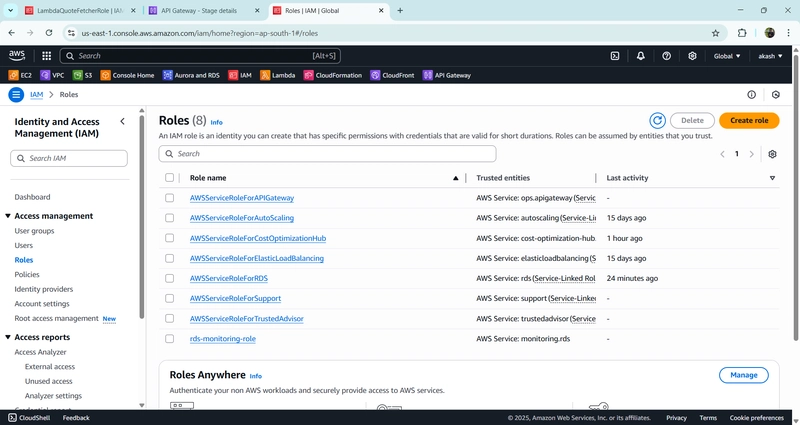Toggle the side navigation hamburger menu
The height and width of the screenshot is (425, 800).
16,94
